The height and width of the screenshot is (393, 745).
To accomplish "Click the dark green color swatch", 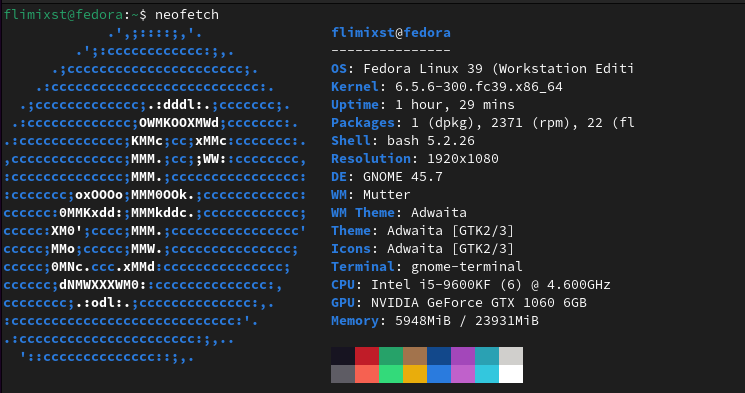I will (391, 356).
